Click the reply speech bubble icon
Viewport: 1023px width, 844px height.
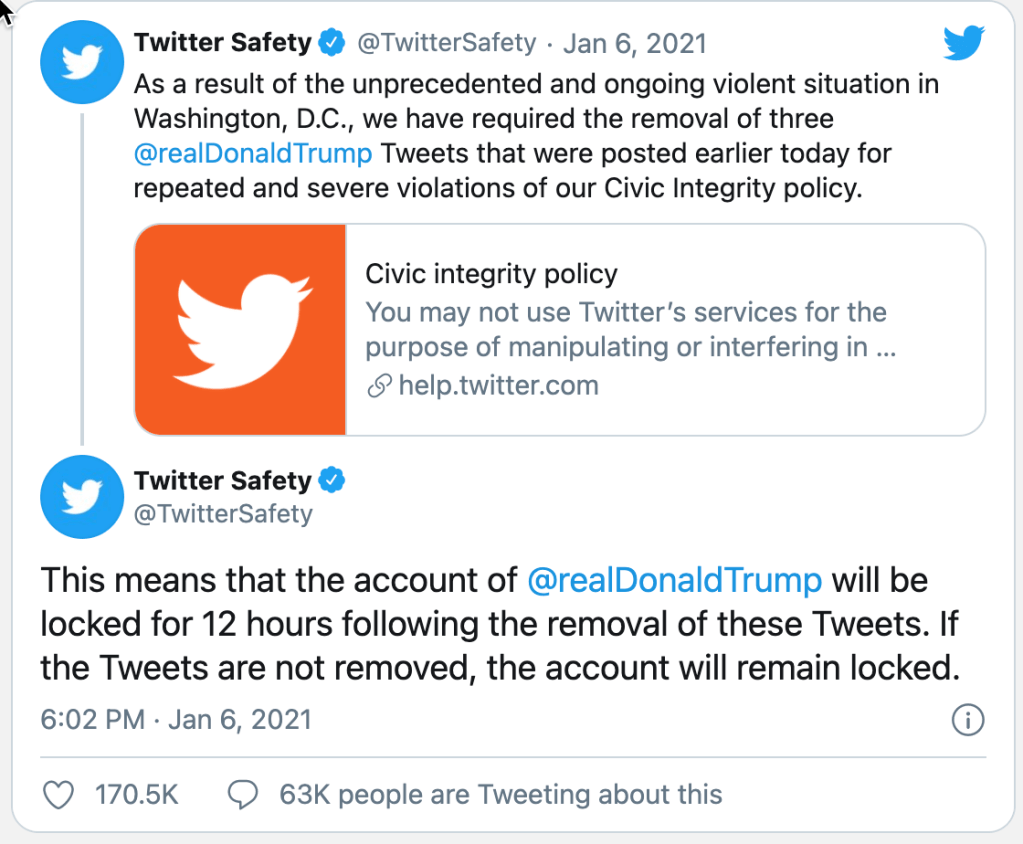[243, 795]
